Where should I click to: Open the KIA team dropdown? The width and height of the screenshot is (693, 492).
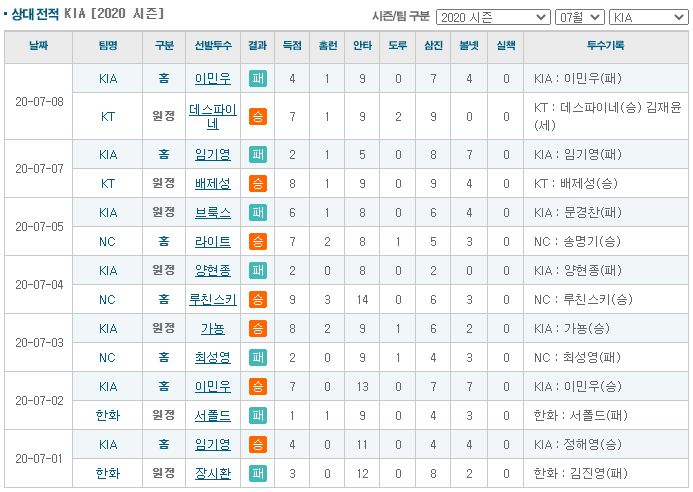click(x=648, y=17)
